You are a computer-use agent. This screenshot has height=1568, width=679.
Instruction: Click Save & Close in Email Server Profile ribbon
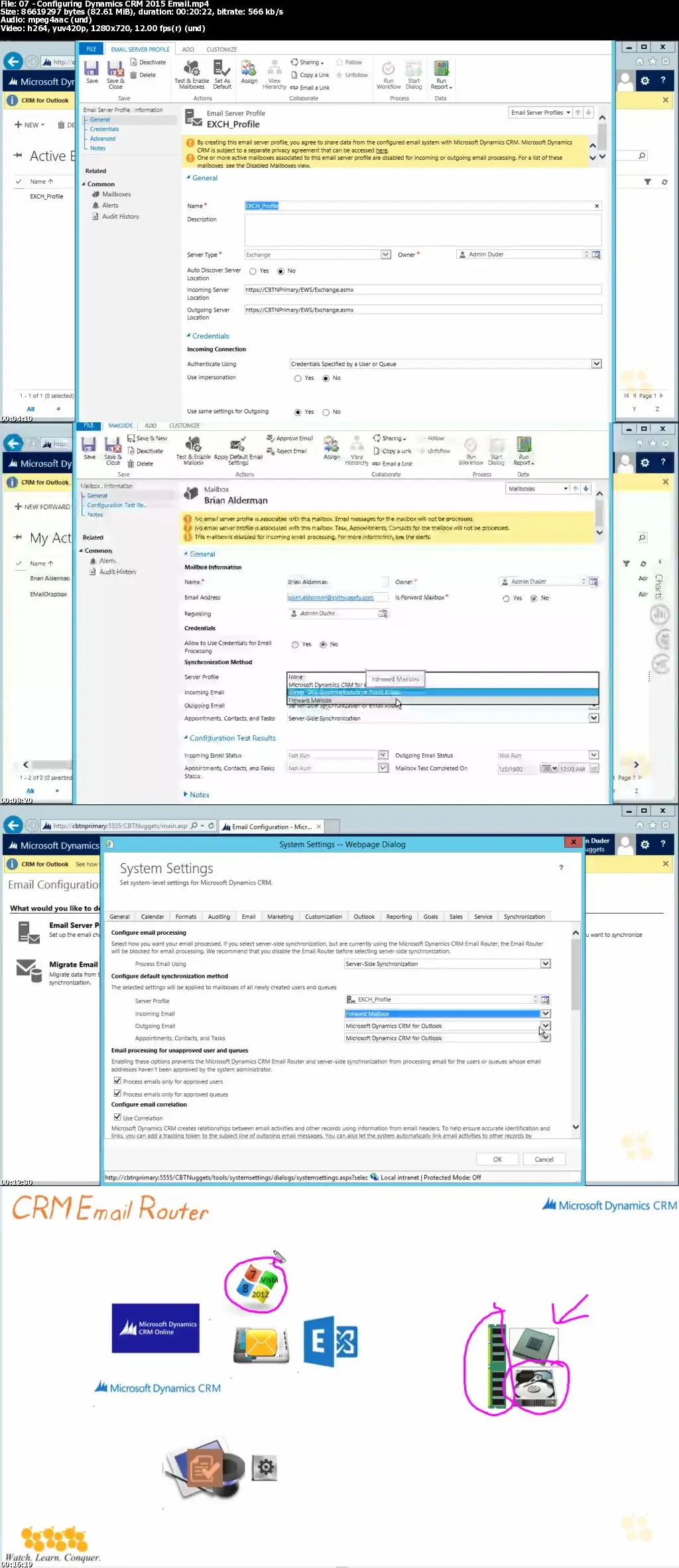115,74
